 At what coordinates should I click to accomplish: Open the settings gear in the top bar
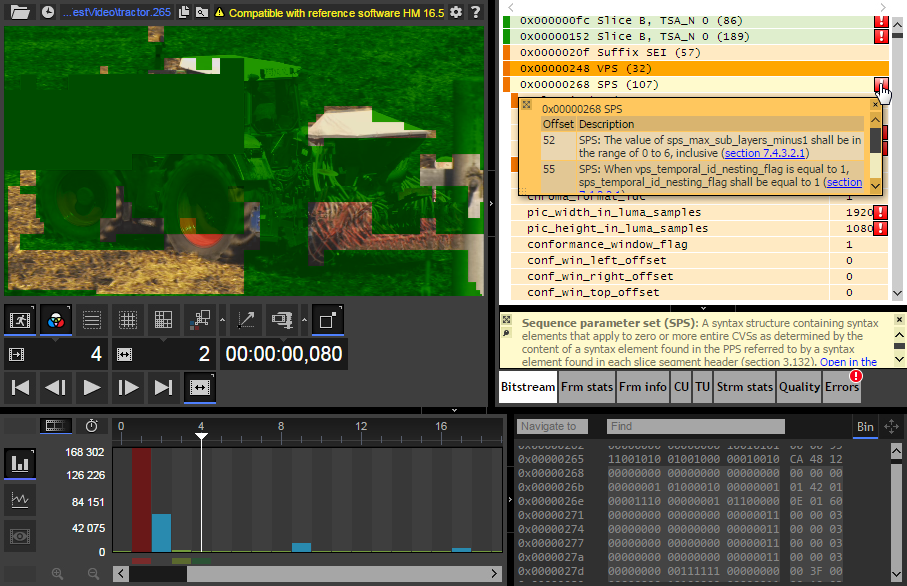click(x=456, y=12)
